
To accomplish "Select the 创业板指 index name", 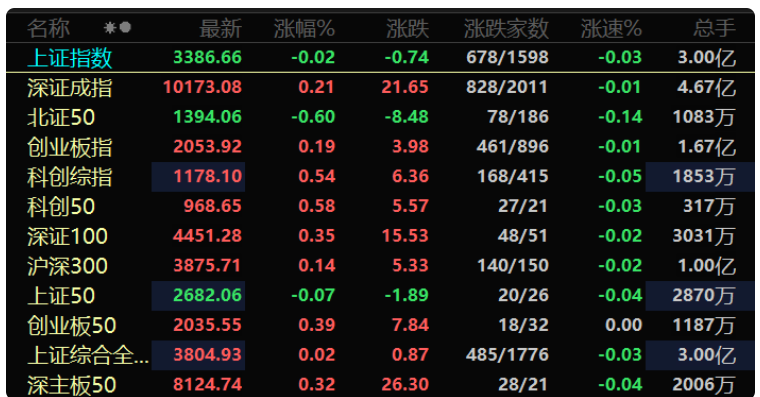I will pyautogui.click(x=70, y=147).
